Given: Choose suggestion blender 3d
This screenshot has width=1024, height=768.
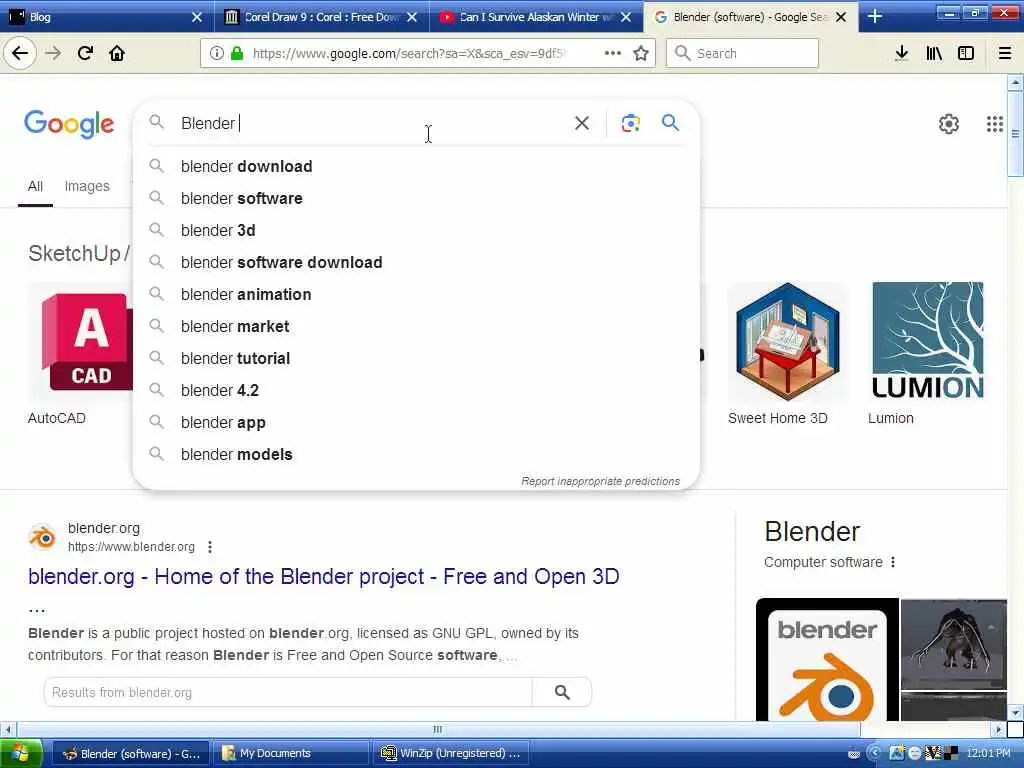Looking at the screenshot, I should click(416, 231).
